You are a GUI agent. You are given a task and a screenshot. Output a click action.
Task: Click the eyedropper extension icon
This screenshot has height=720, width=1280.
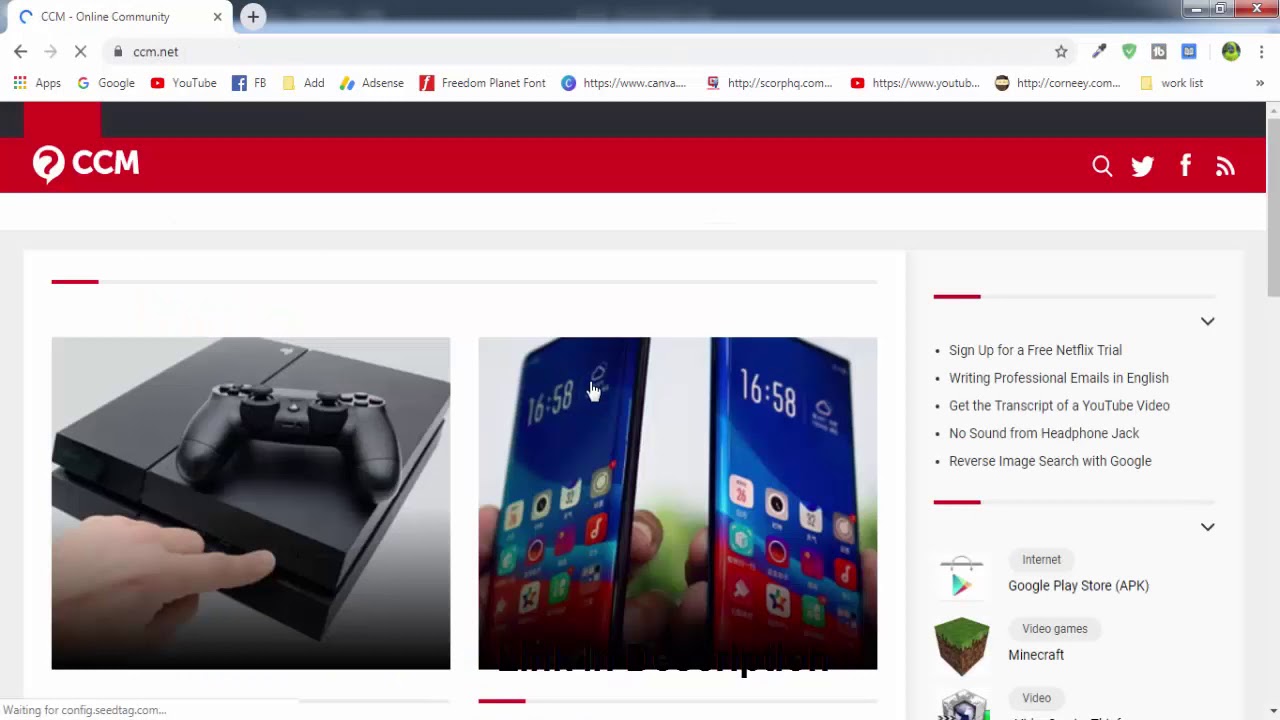[1099, 52]
